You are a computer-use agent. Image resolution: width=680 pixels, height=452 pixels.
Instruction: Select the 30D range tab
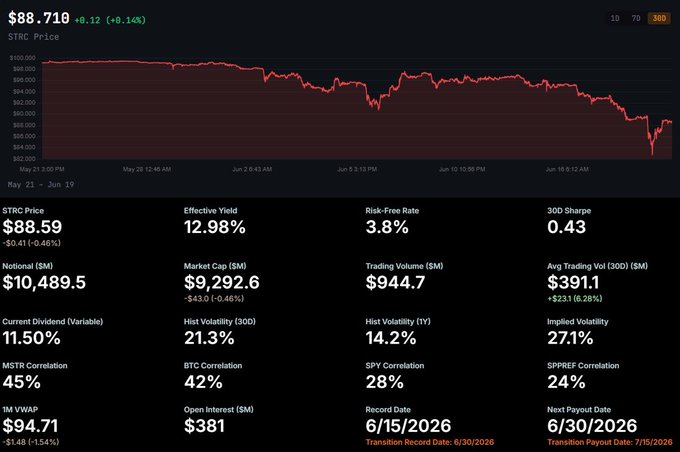[659, 18]
